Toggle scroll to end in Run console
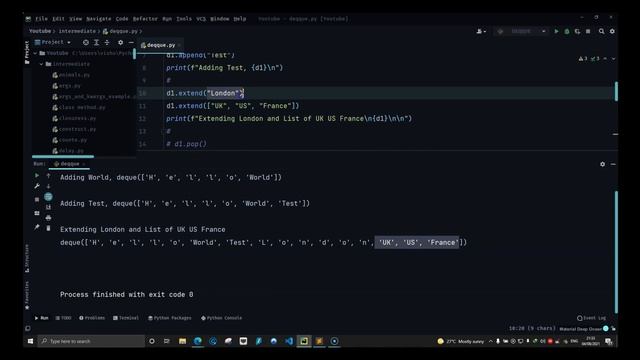 pyautogui.click(x=48, y=207)
